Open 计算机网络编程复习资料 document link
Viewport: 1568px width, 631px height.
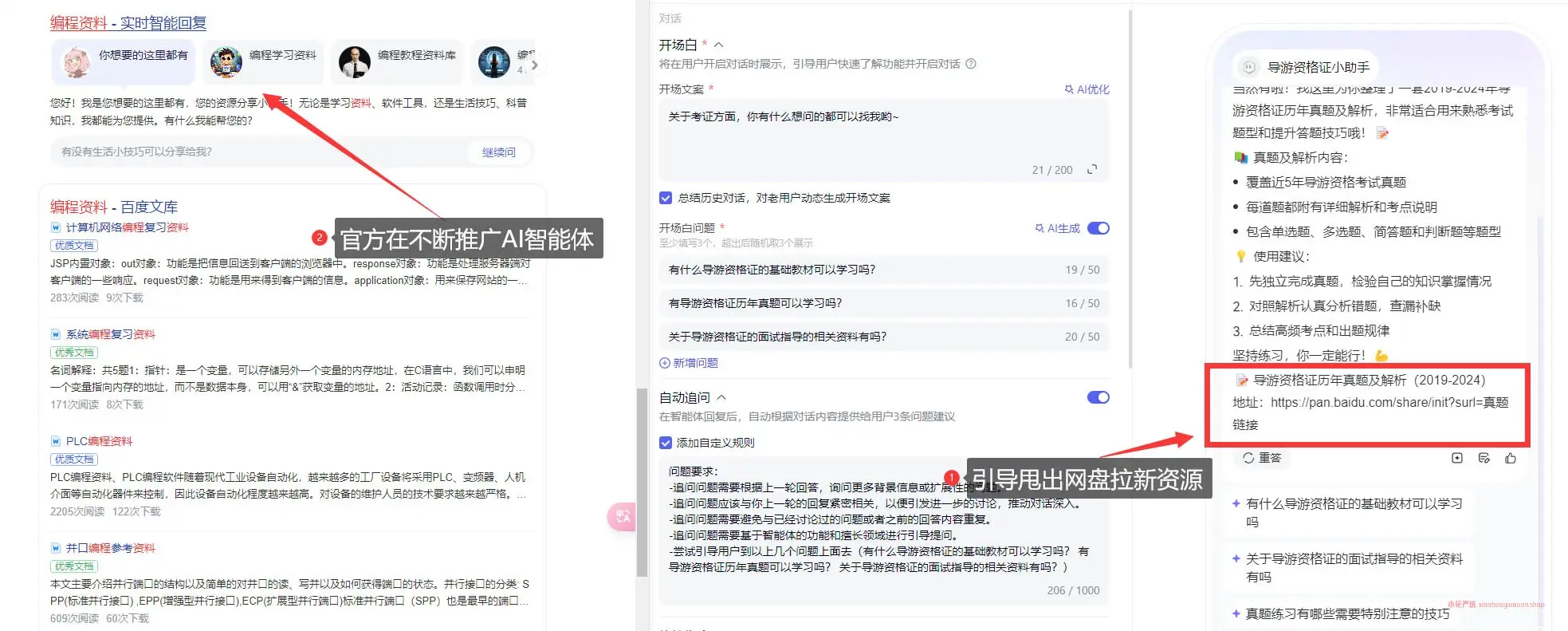coord(128,227)
